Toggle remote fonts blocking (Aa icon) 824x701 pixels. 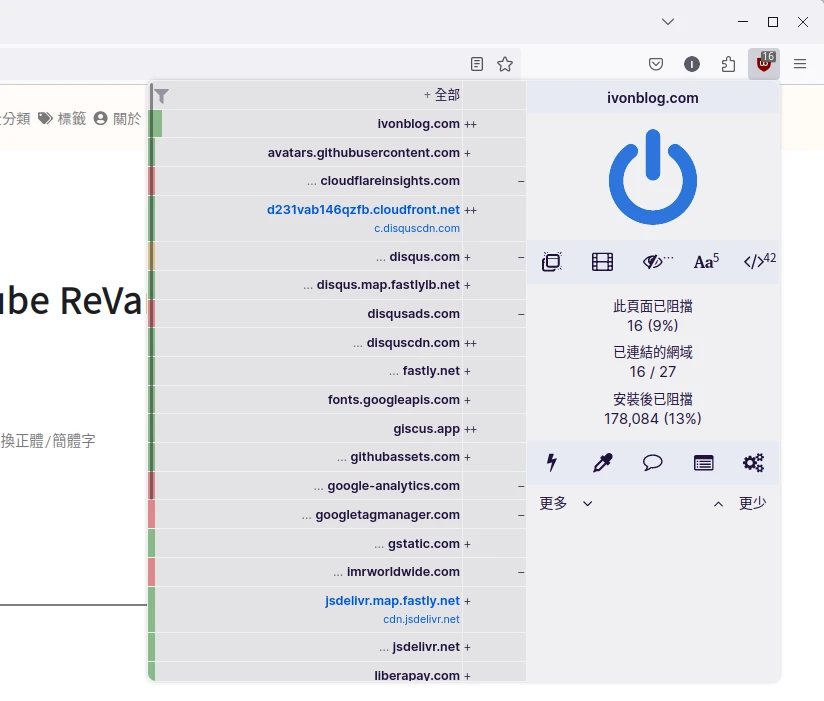[x=706, y=262]
